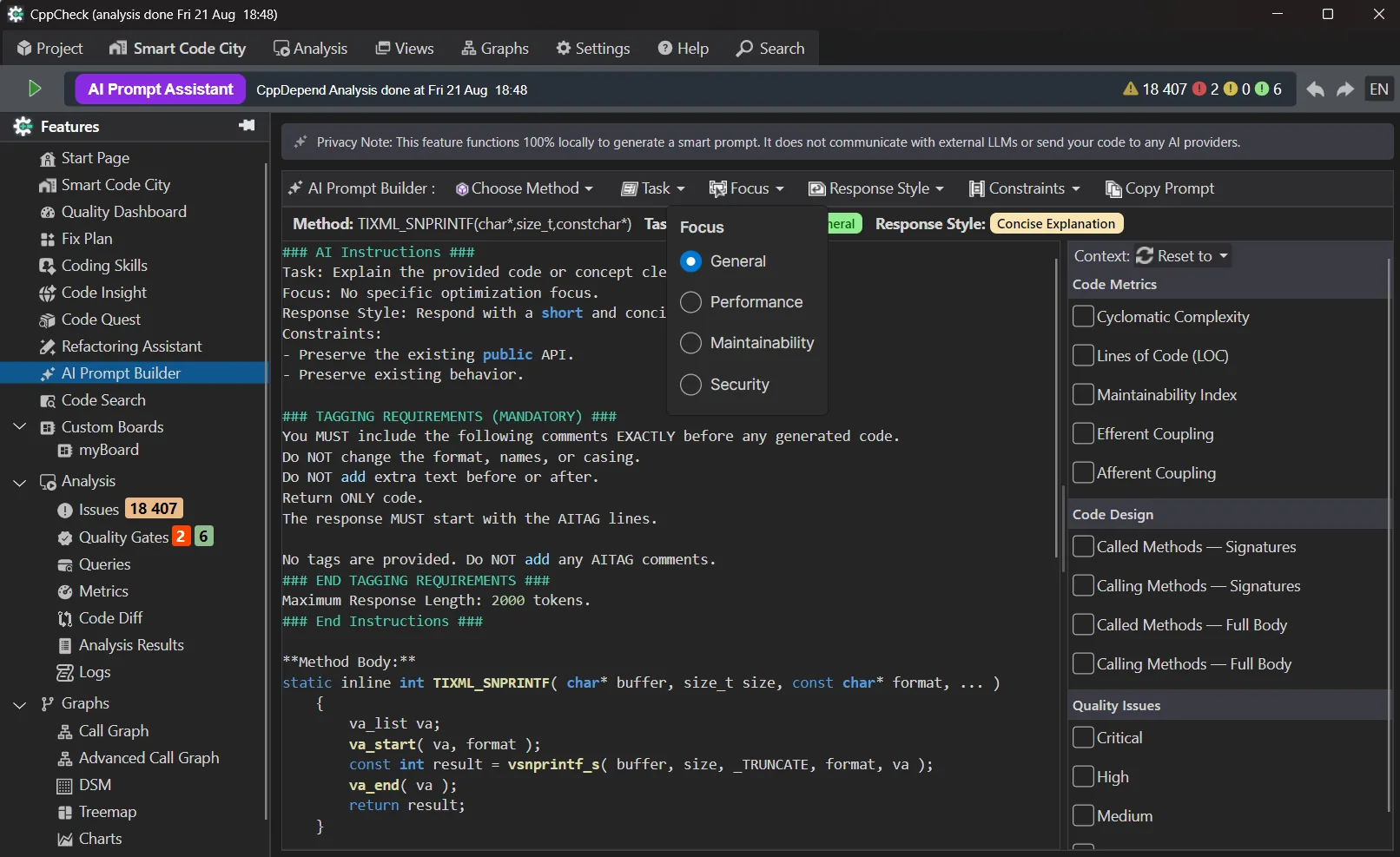Pin the Features panel
Image resolution: width=1400 pixels, height=857 pixels.
[x=247, y=126]
